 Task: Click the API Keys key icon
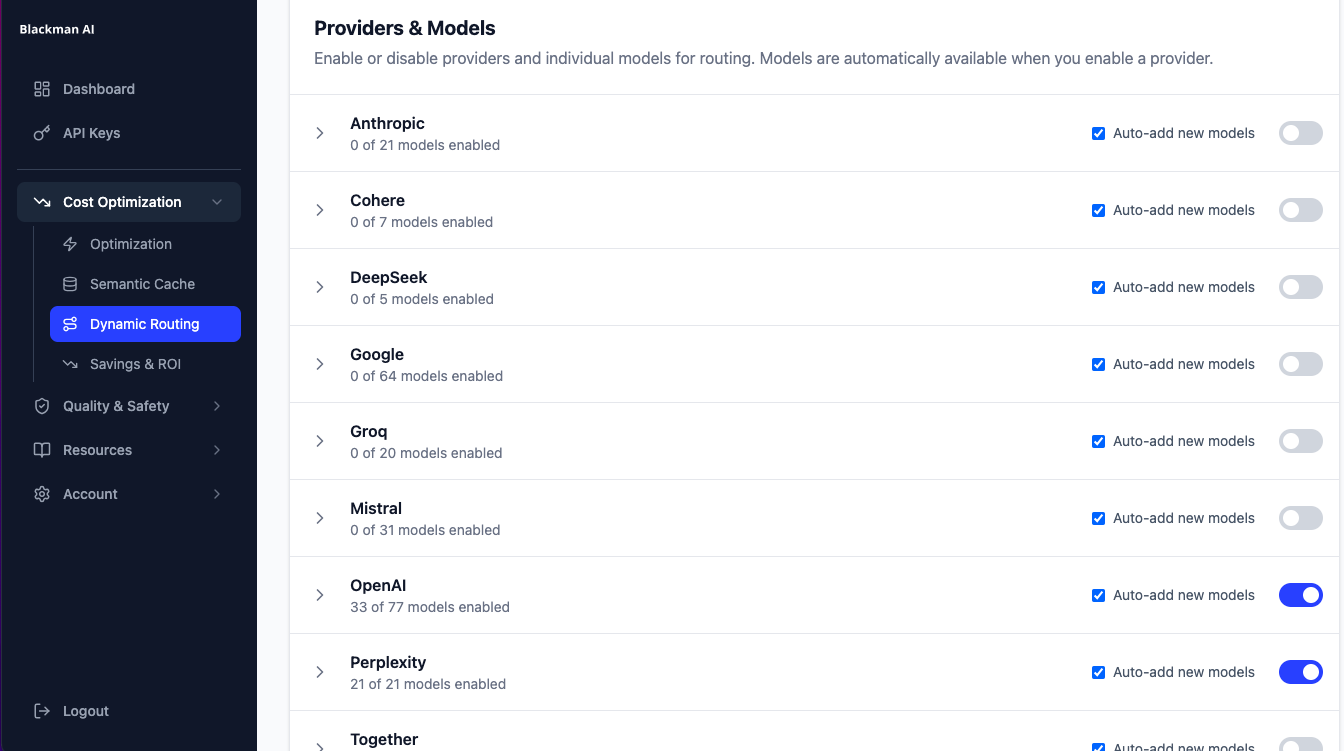tap(41, 133)
